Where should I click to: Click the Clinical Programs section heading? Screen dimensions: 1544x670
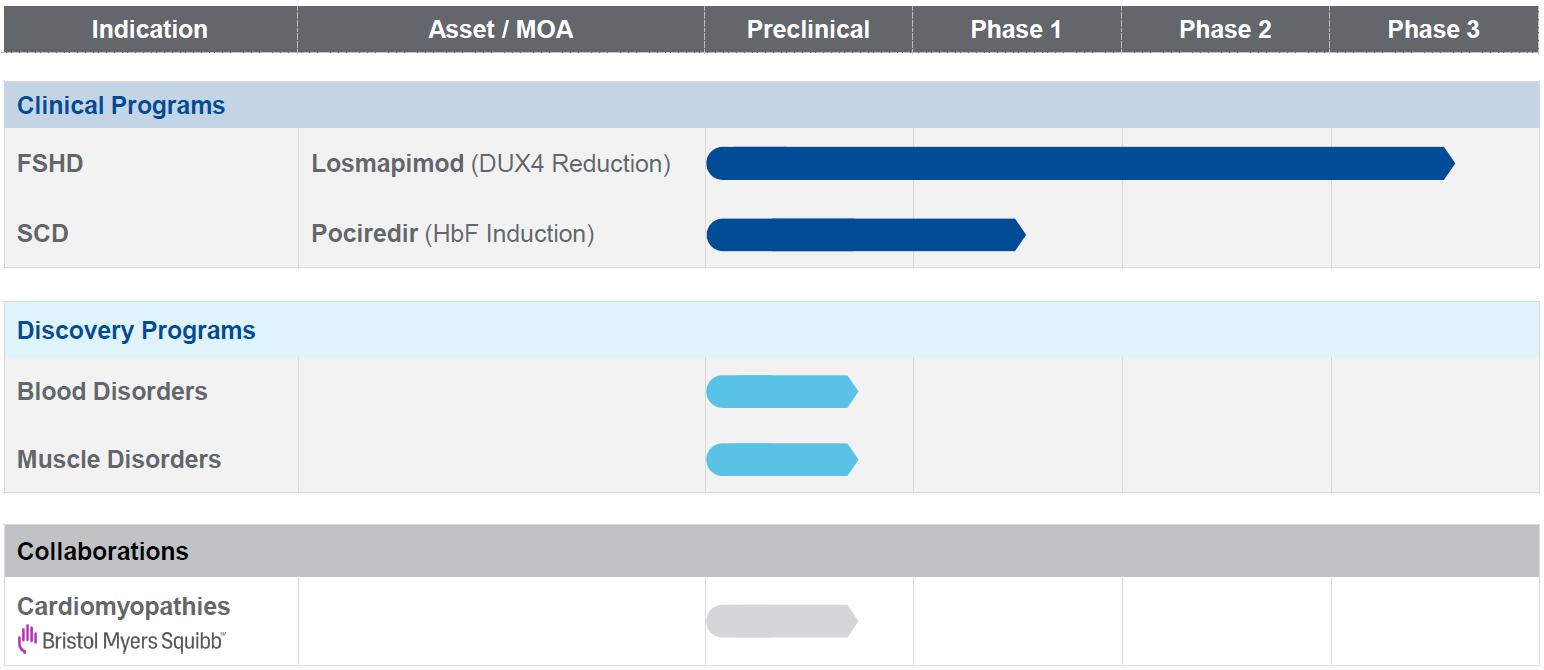121,106
